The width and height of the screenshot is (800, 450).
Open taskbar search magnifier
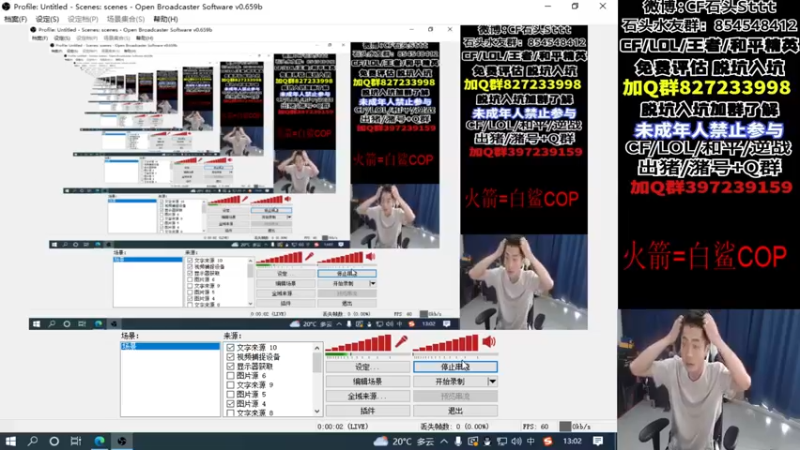click(33, 441)
